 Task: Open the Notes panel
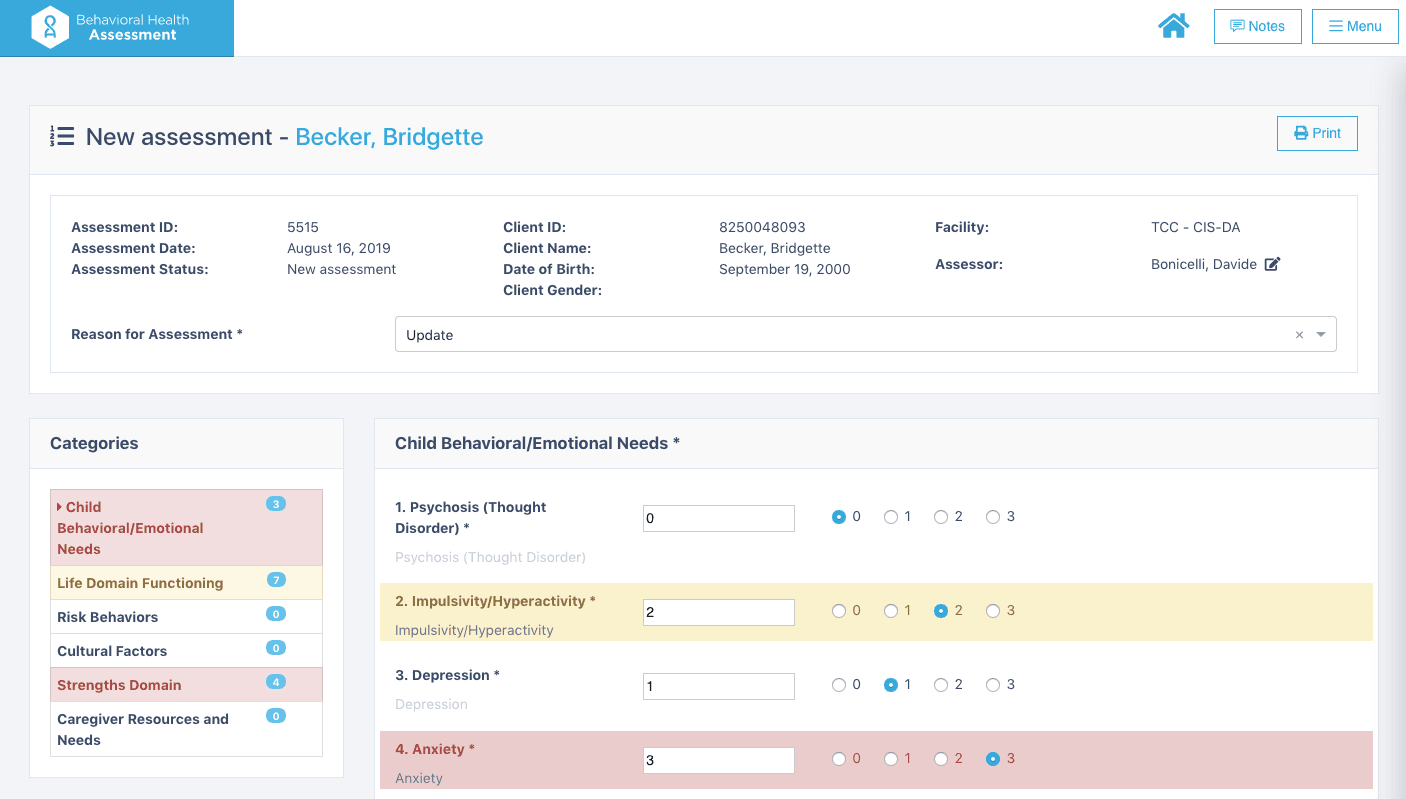tap(1257, 26)
